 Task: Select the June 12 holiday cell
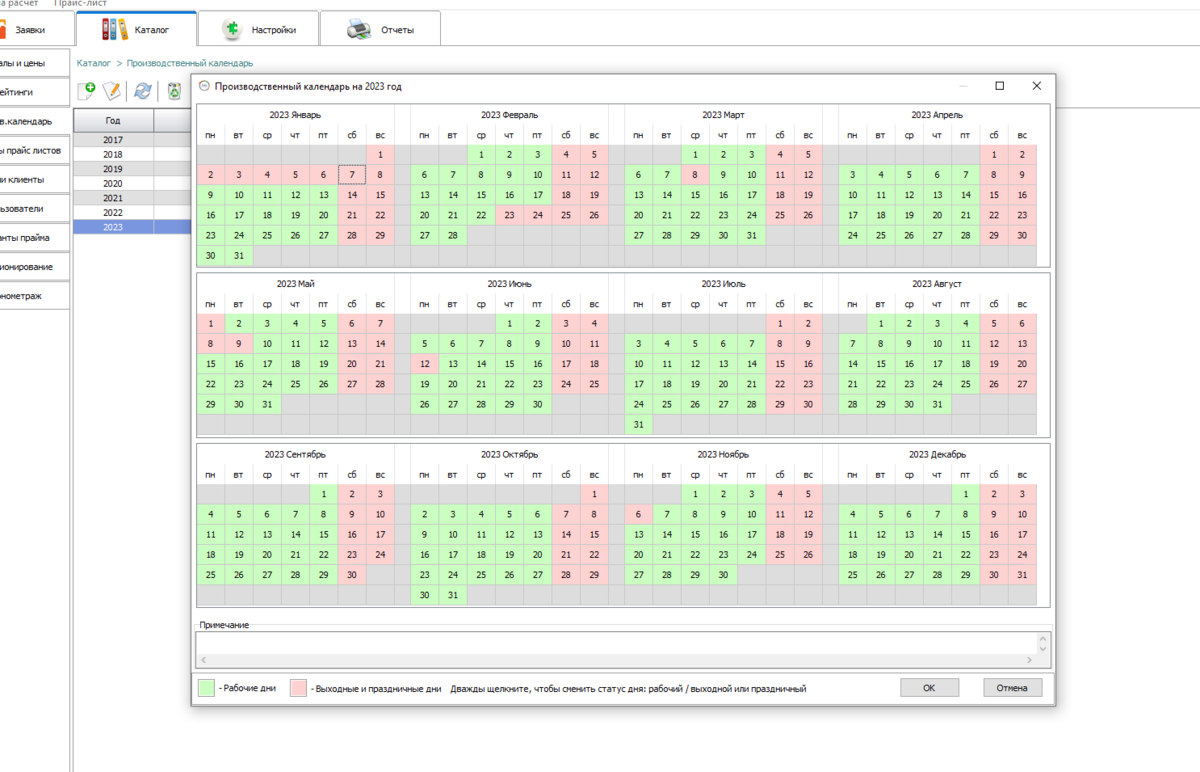424,364
